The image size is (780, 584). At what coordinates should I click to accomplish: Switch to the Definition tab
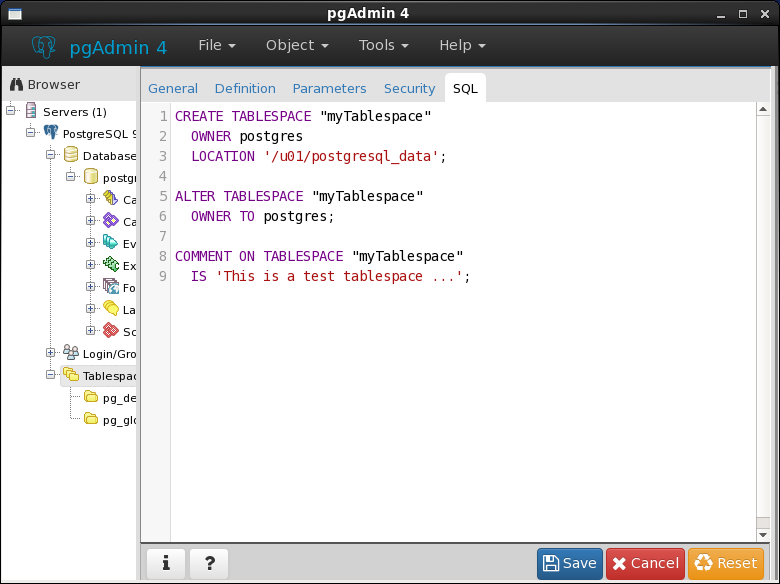245,88
